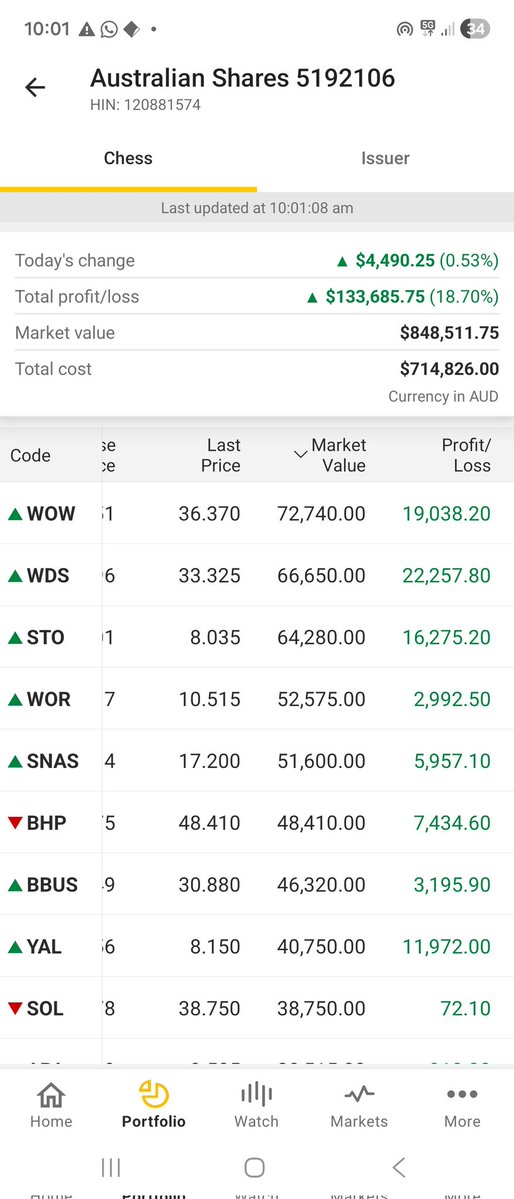Image resolution: width=514 pixels, height=1199 pixels.
Task: Open the More three-dots icon
Action: pyautogui.click(x=462, y=1094)
